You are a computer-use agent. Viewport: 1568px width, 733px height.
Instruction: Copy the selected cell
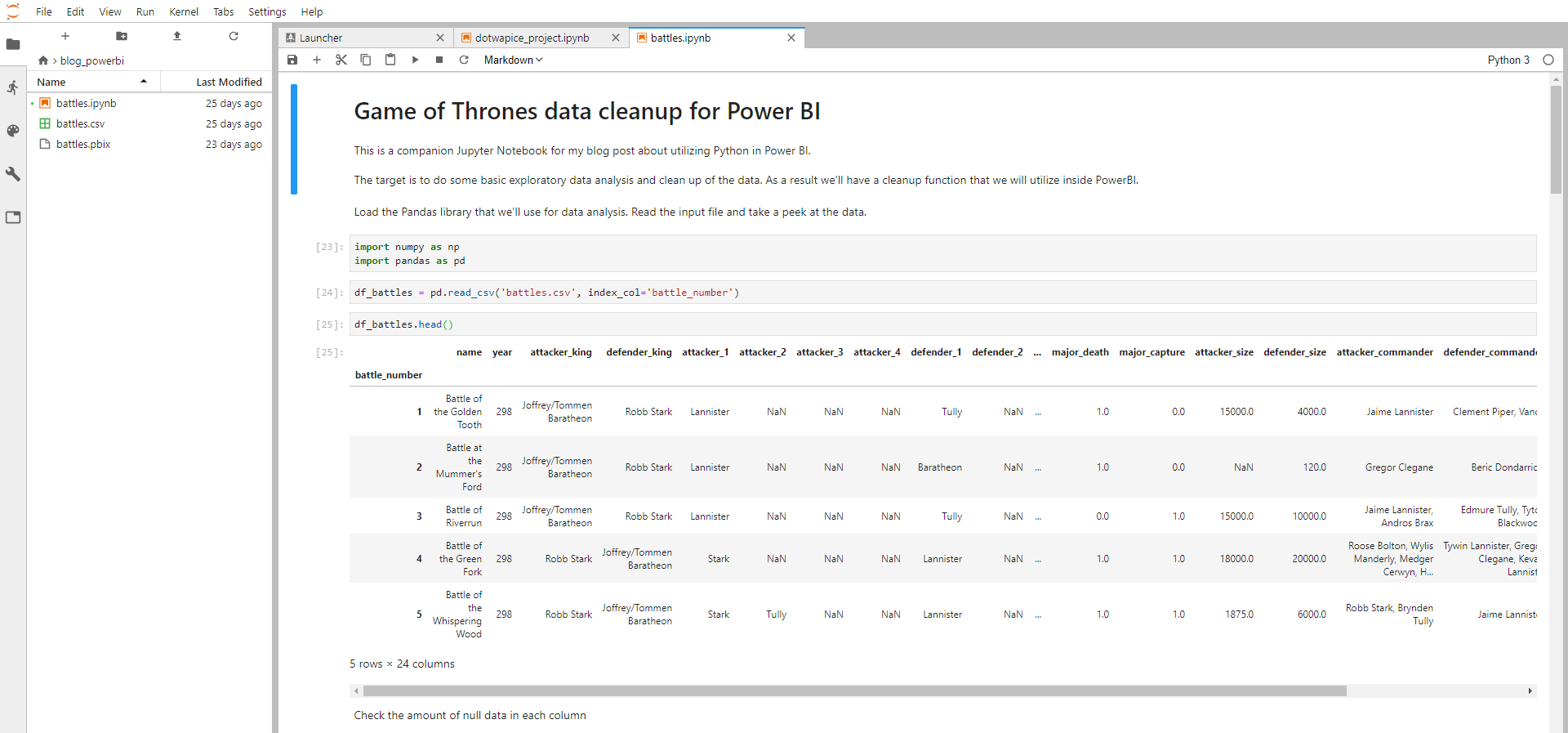(366, 60)
